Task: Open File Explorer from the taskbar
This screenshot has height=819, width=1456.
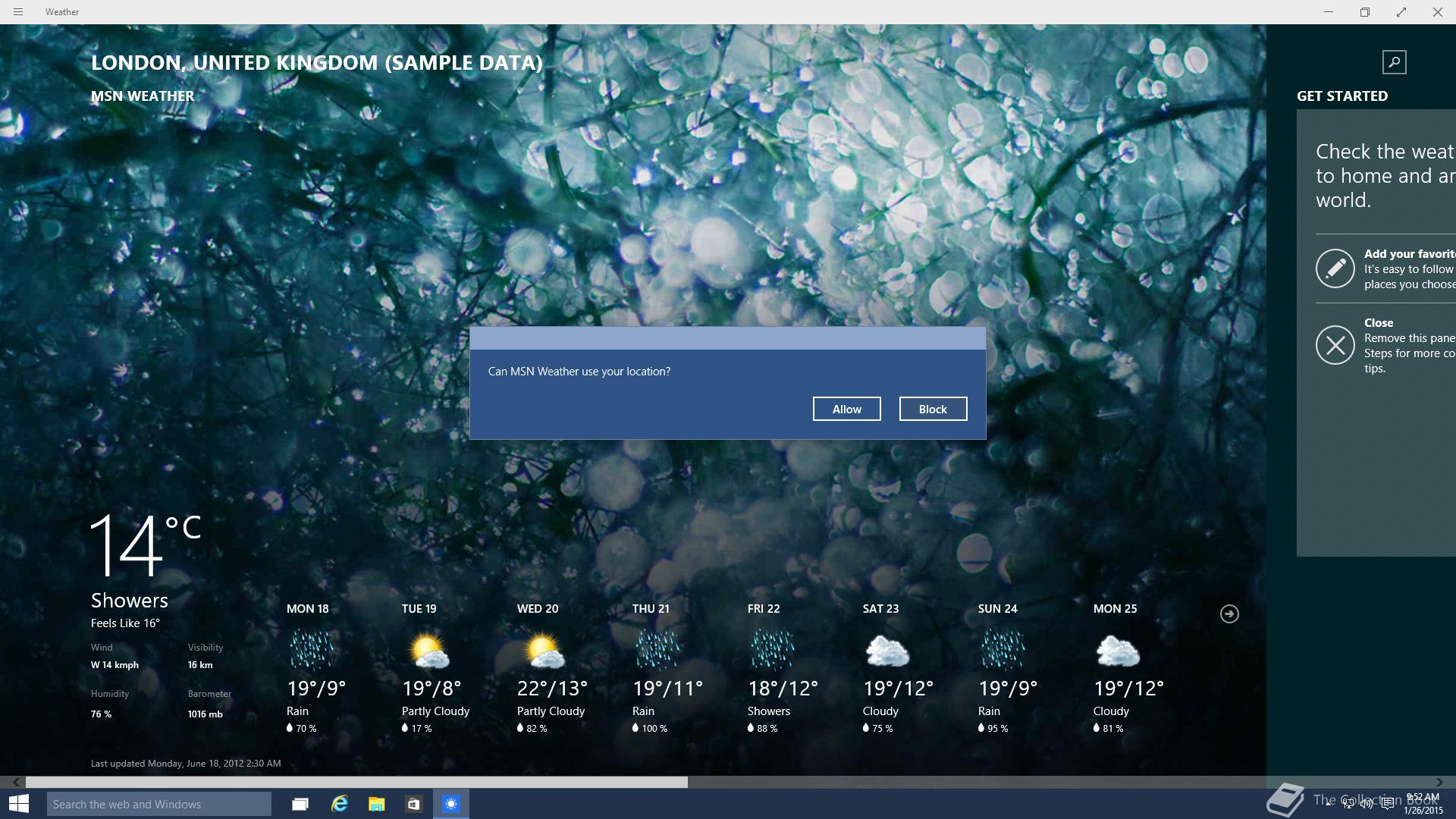Action: pos(376,804)
